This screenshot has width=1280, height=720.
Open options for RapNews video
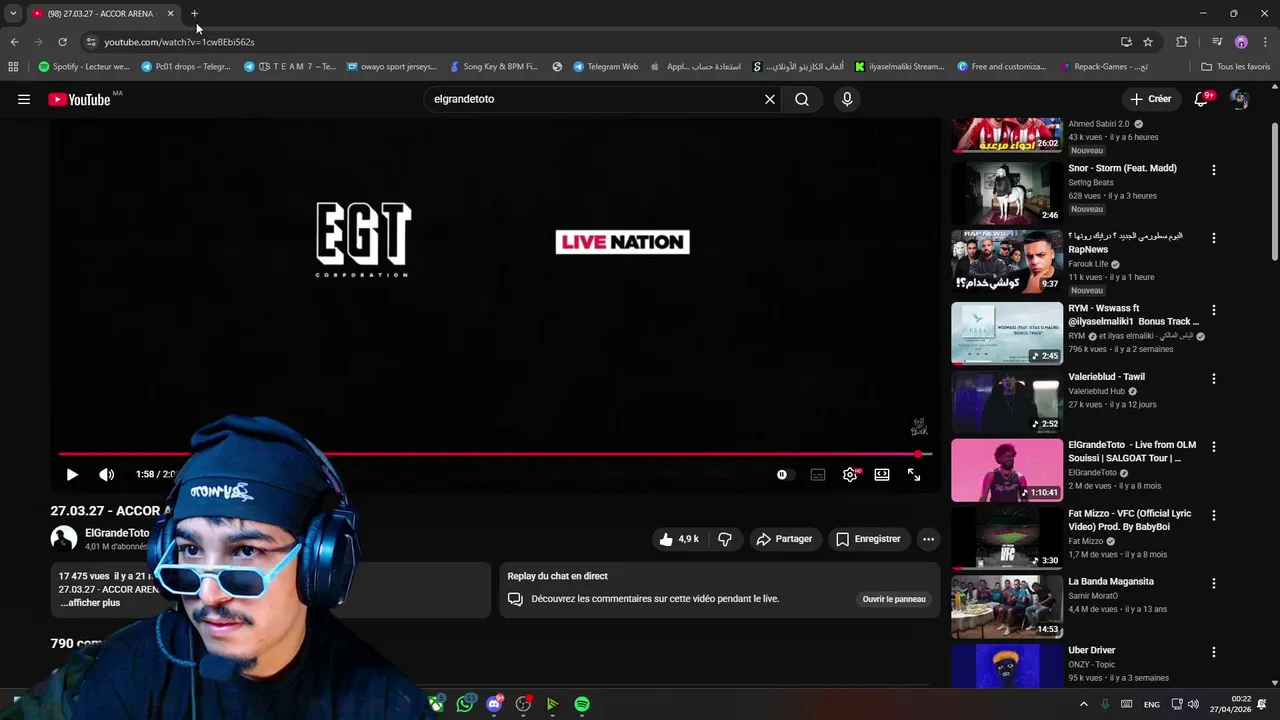click(x=1214, y=239)
